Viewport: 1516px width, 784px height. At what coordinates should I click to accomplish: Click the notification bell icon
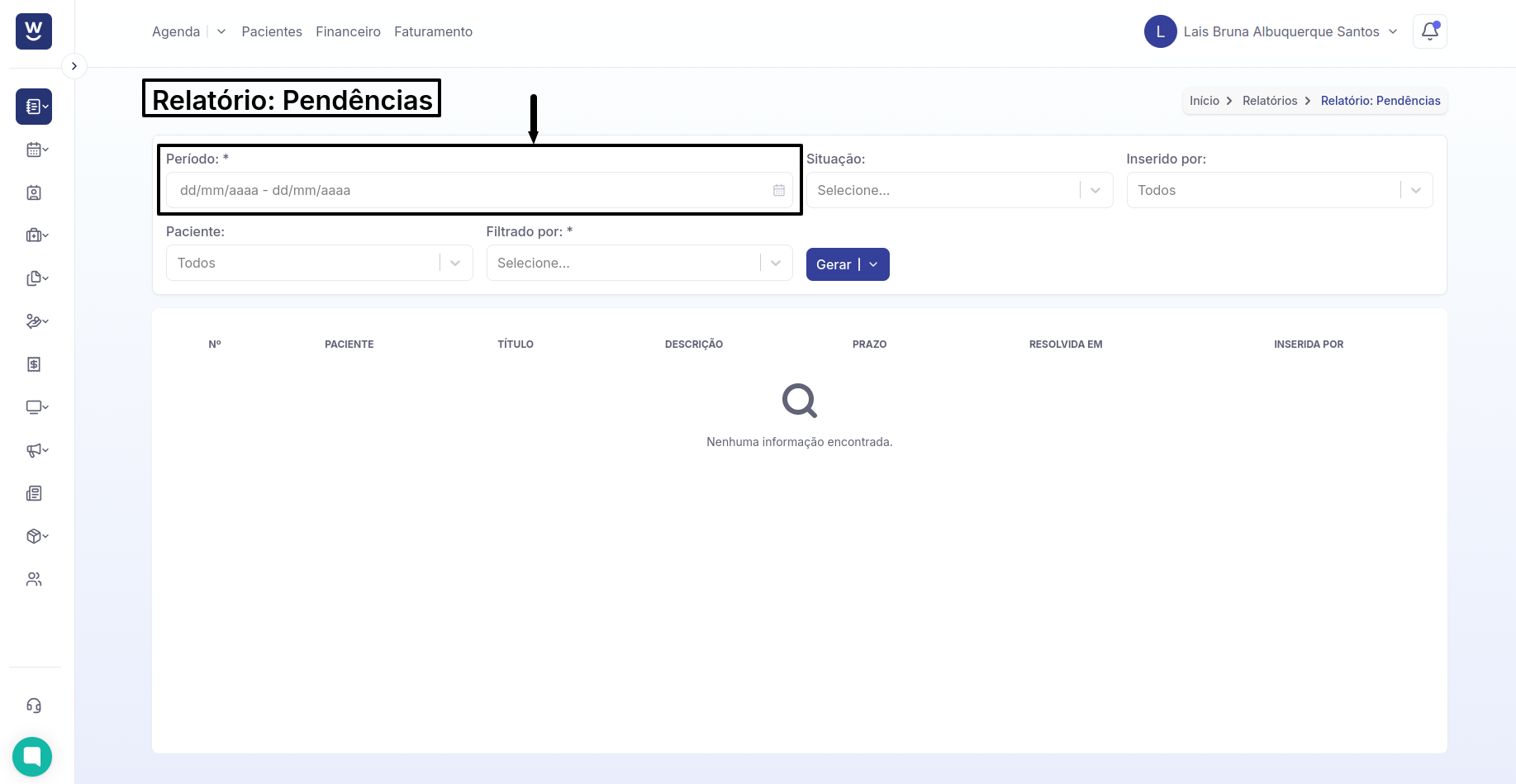1430,31
